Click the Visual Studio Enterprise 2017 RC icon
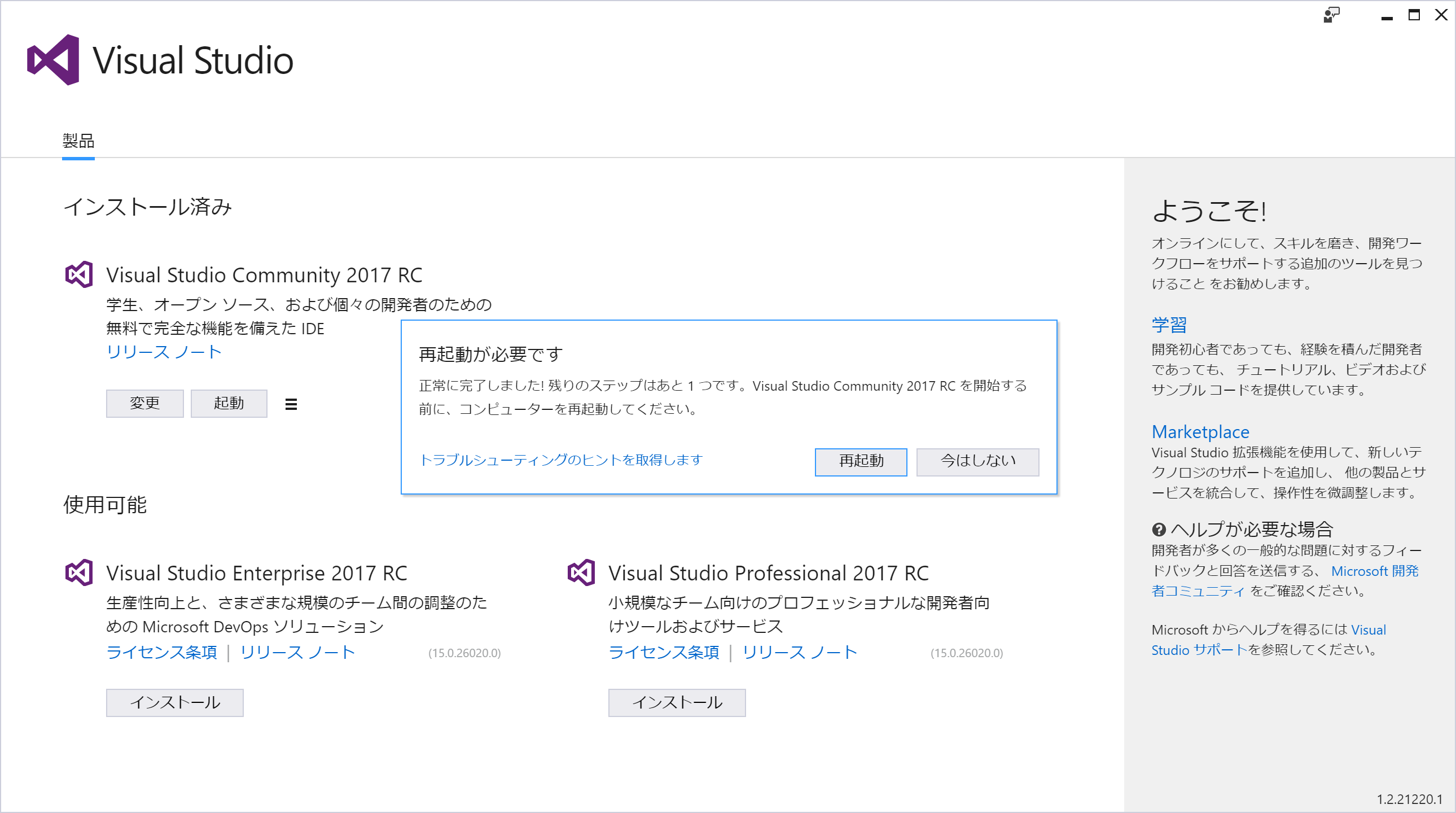The height and width of the screenshot is (813, 1456). click(x=79, y=572)
